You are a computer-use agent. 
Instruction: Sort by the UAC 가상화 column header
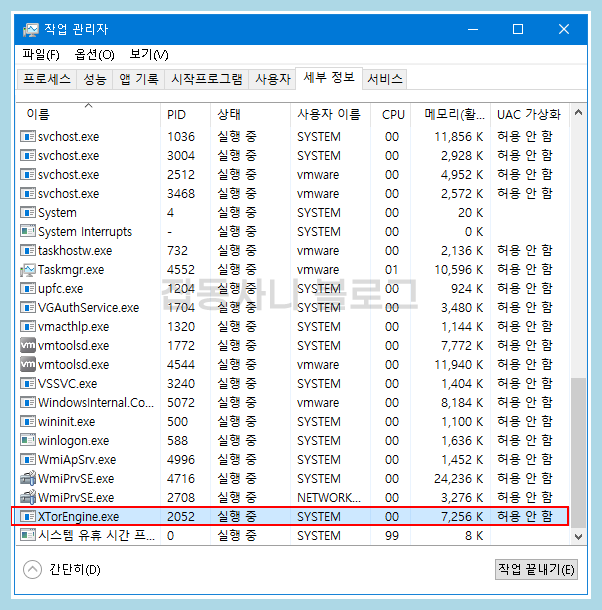(530, 114)
